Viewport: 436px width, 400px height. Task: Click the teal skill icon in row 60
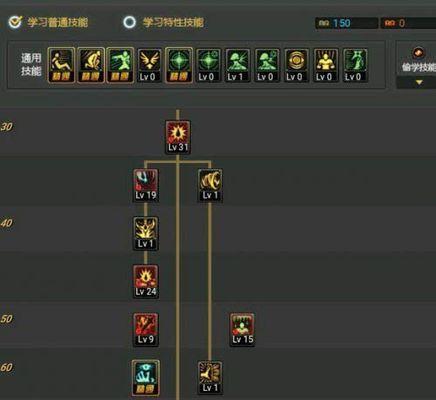pos(146,377)
